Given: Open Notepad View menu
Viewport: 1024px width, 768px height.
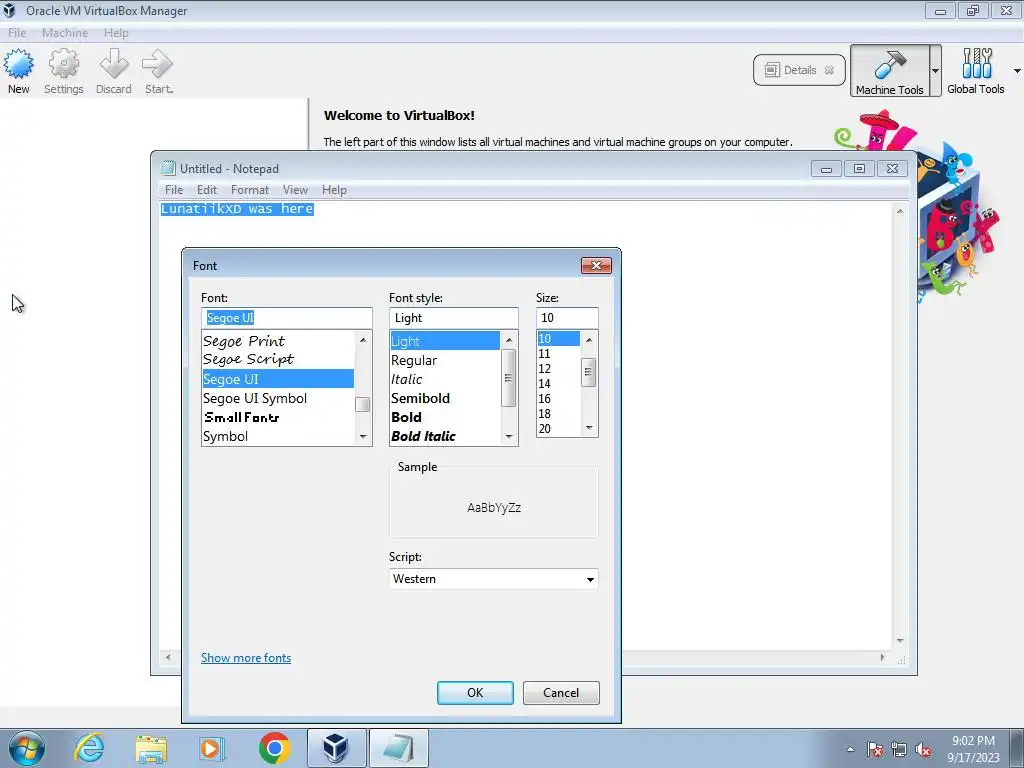Looking at the screenshot, I should pyautogui.click(x=295, y=190).
